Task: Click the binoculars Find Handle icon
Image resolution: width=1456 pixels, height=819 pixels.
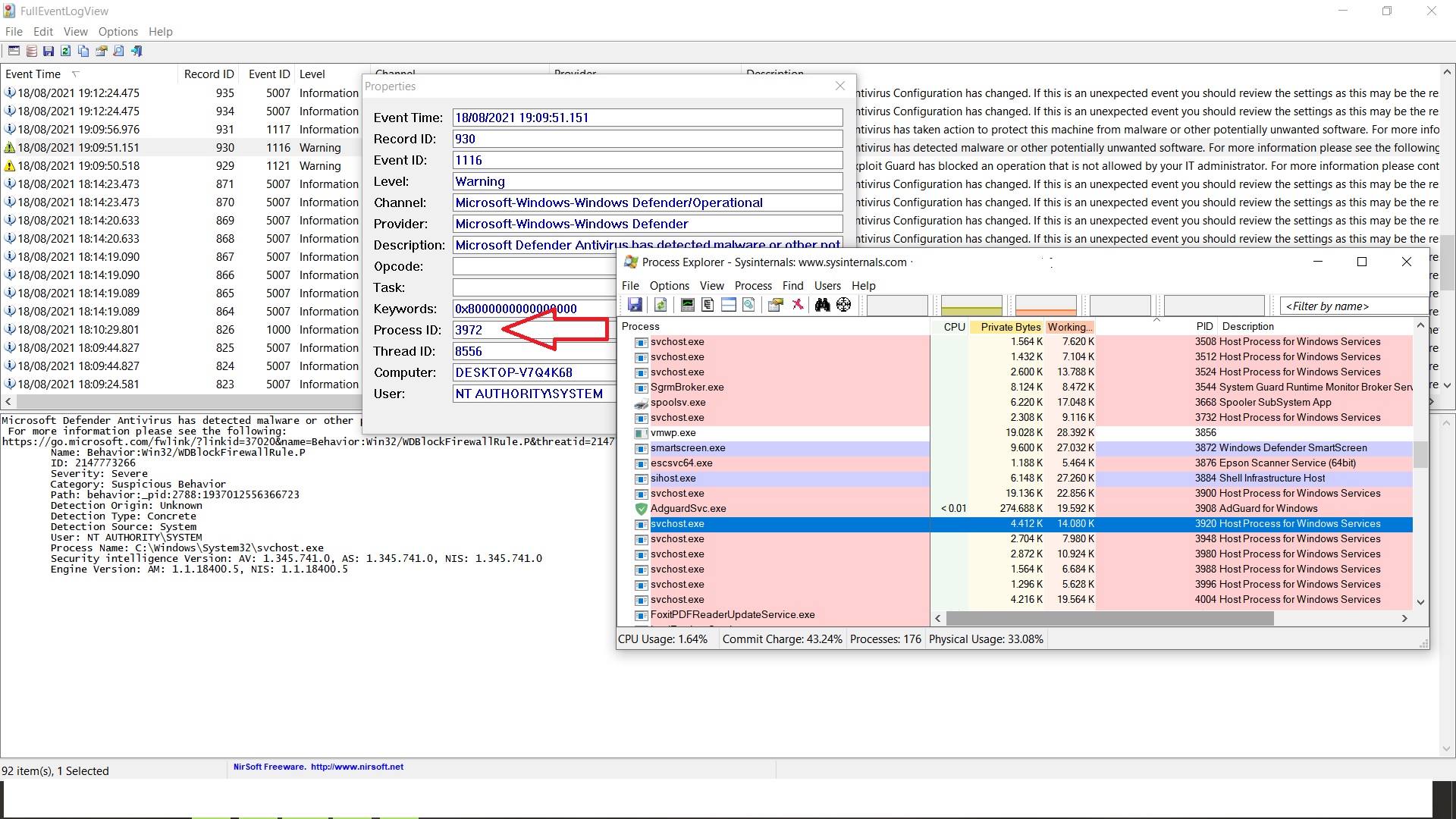Action: click(822, 305)
